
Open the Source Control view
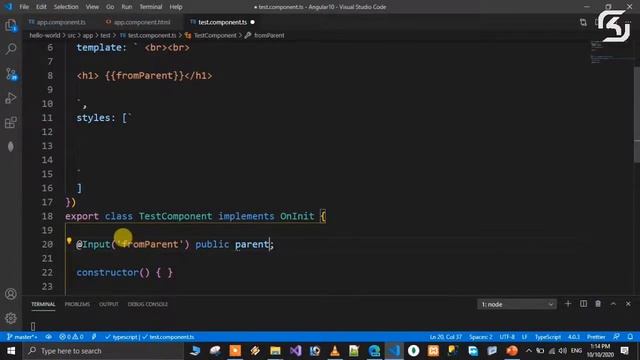(11, 74)
